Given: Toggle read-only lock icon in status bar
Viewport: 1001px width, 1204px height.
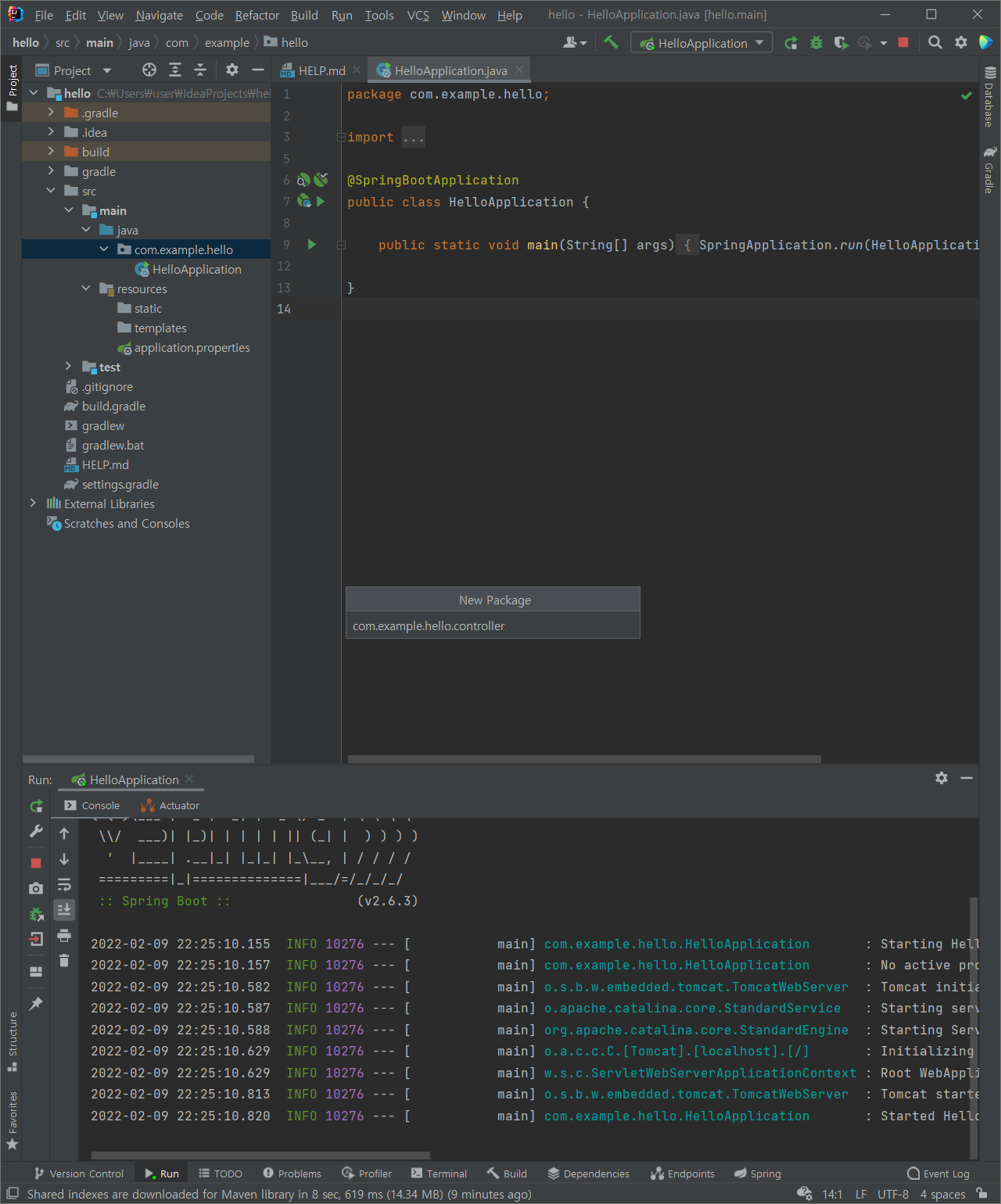Looking at the screenshot, I should pos(981,1194).
